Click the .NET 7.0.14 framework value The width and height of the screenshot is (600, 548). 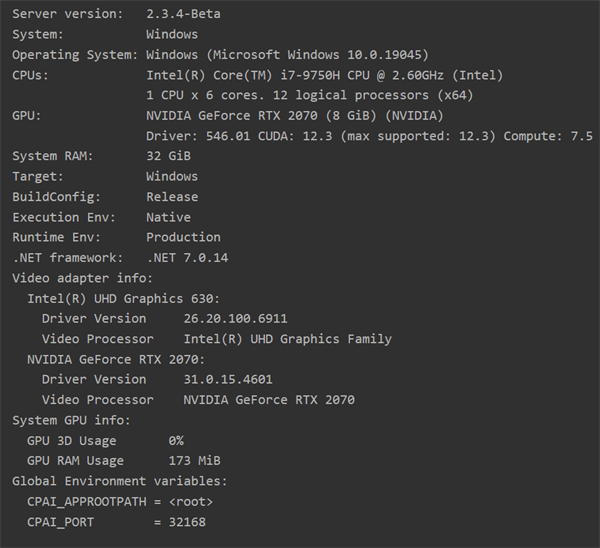[188, 258]
